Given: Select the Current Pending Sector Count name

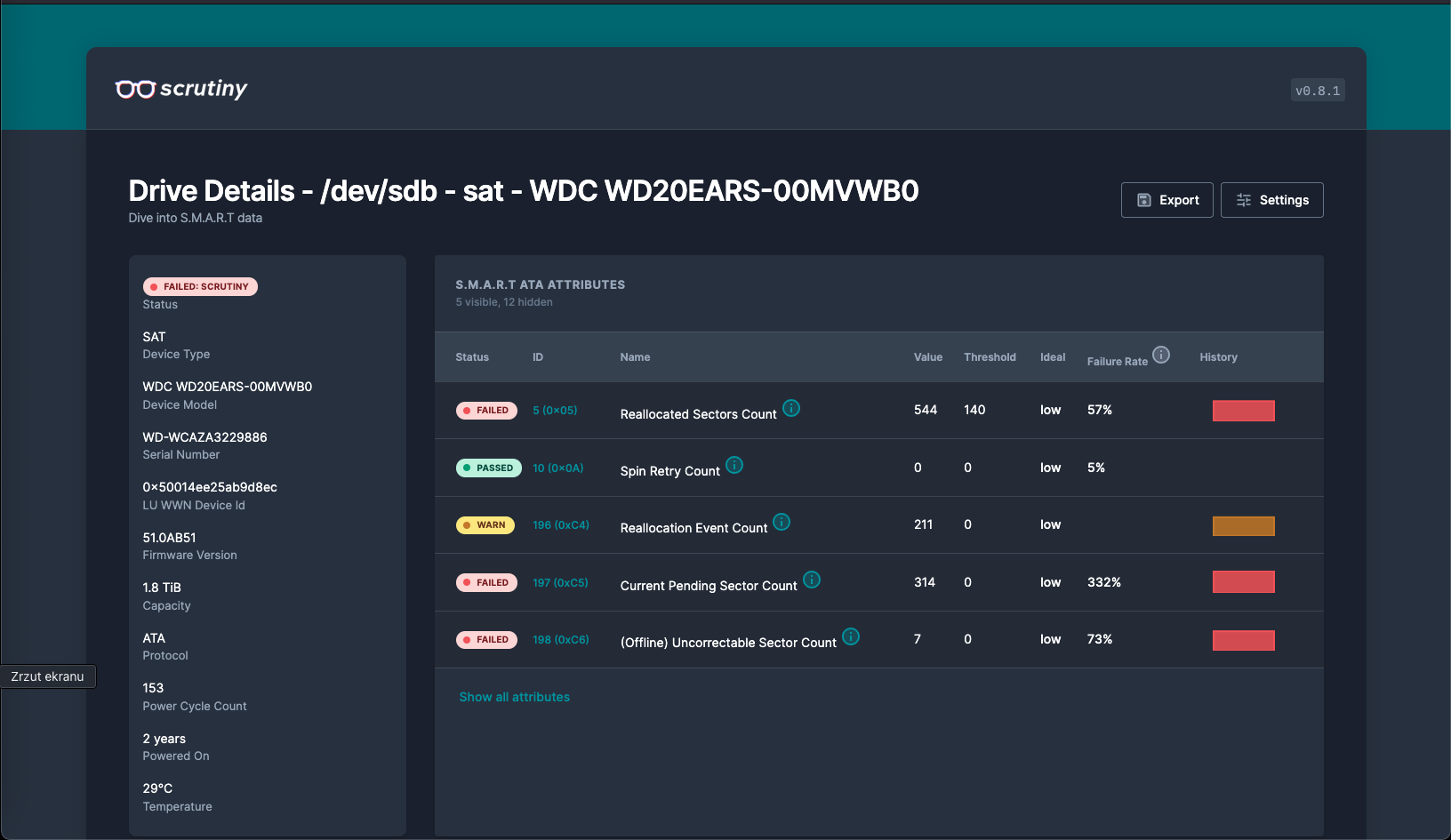Looking at the screenshot, I should coord(709,586).
